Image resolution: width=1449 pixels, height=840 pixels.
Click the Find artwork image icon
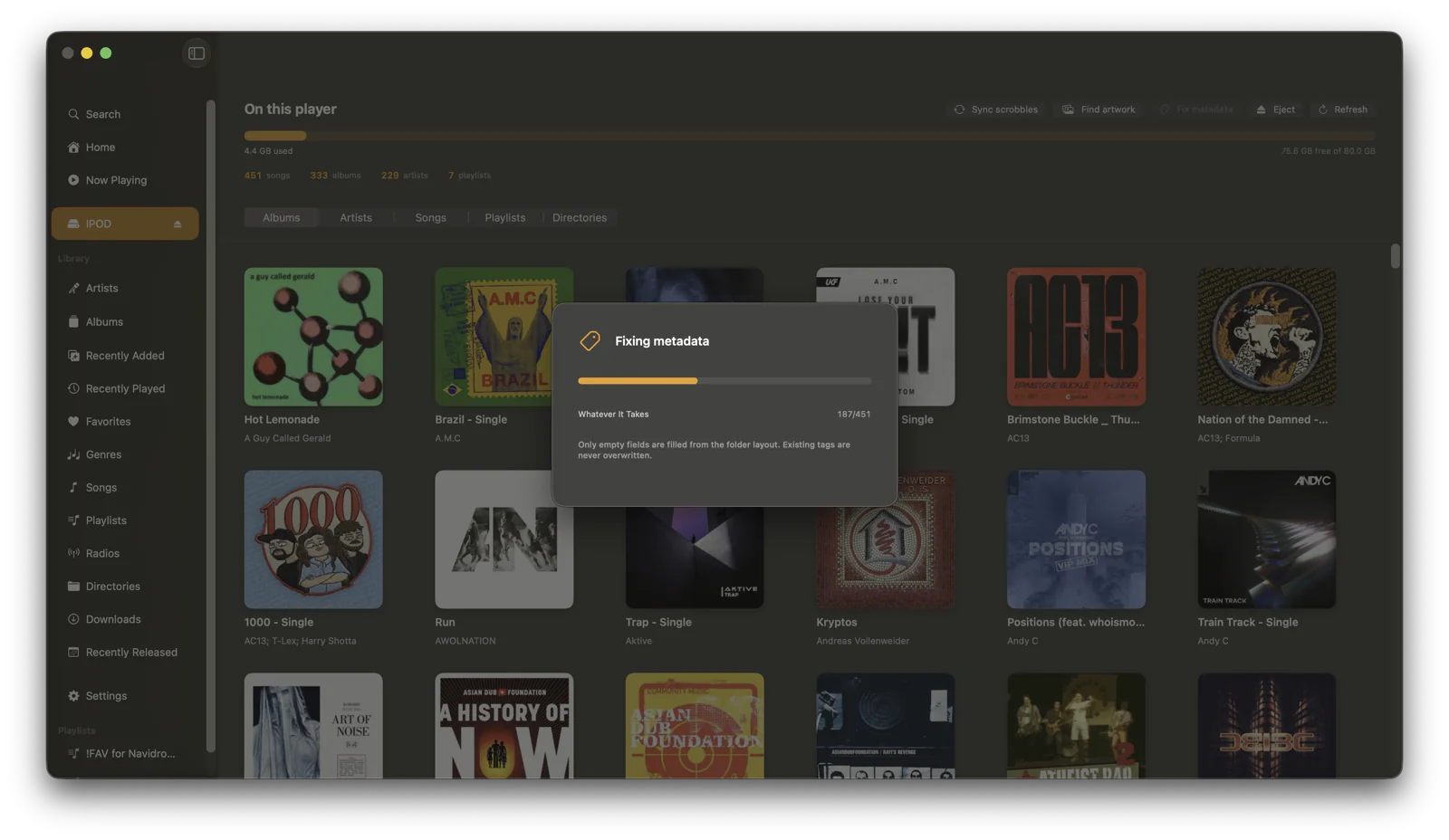[x=1069, y=110]
